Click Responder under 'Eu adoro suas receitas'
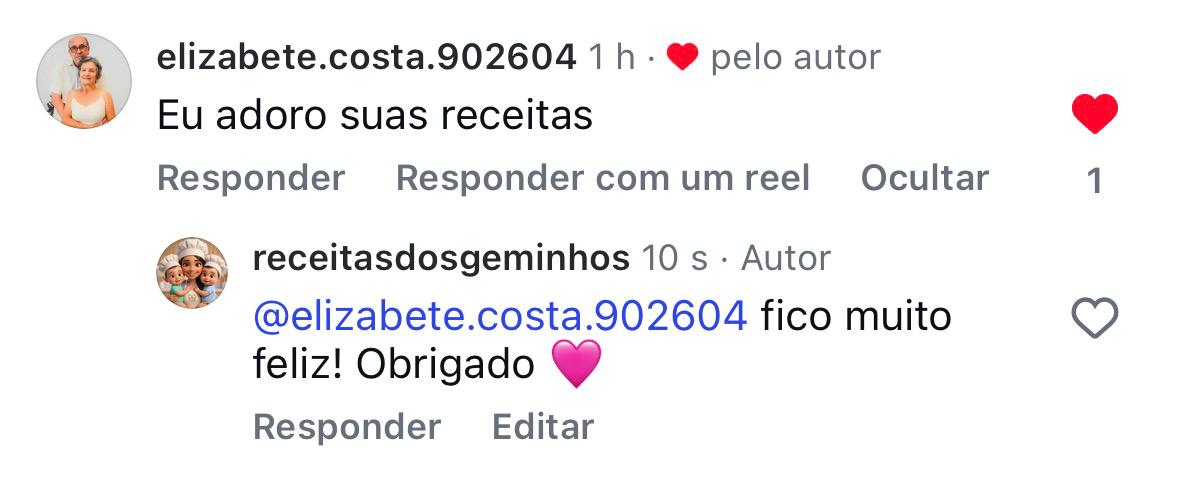Image resolution: width=1179 pixels, height=486 pixels. [x=251, y=179]
